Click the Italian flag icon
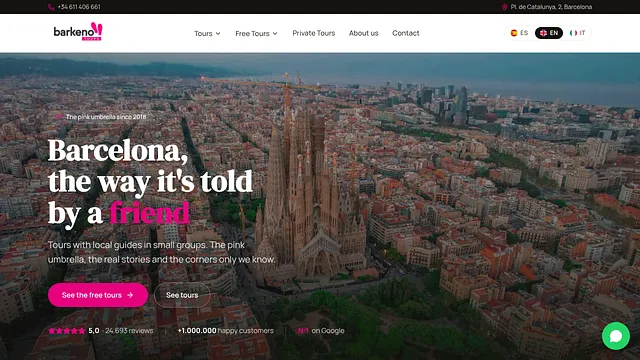The height and width of the screenshot is (360, 640). pyautogui.click(x=573, y=33)
